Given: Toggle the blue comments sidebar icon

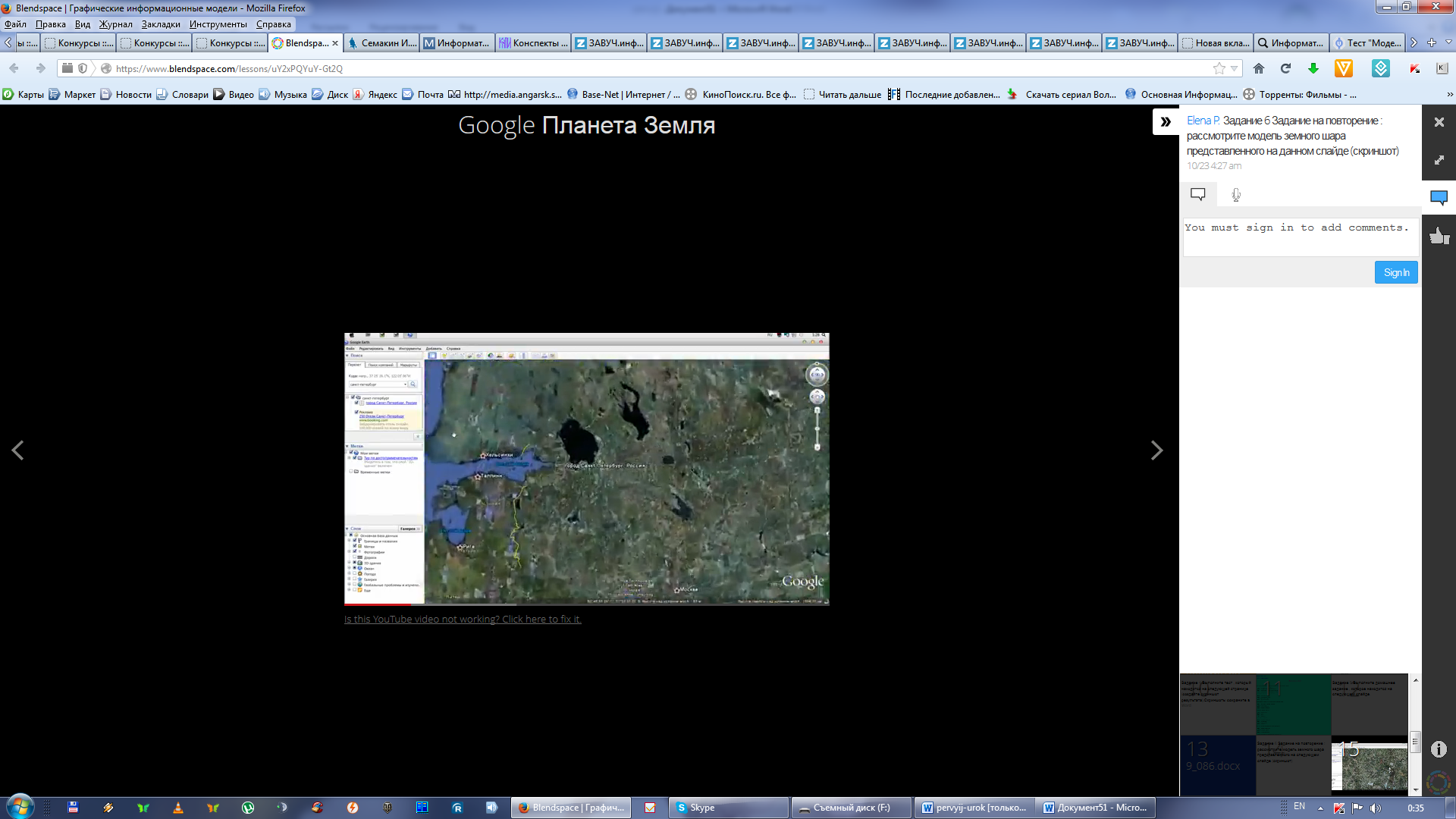Looking at the screenshot, I should tap(1439, 198).
